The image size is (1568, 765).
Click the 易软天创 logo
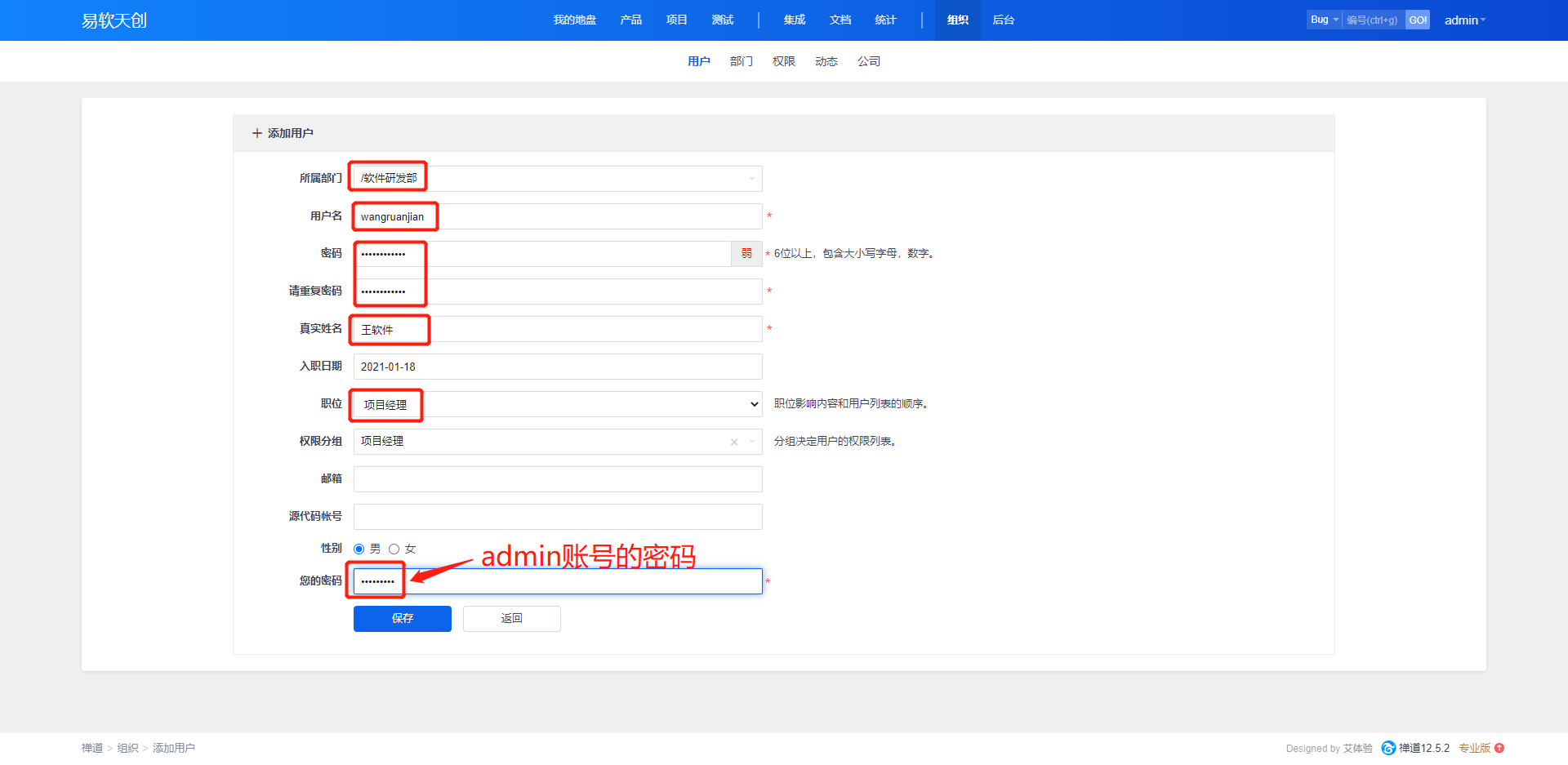(x=114, y=20)
